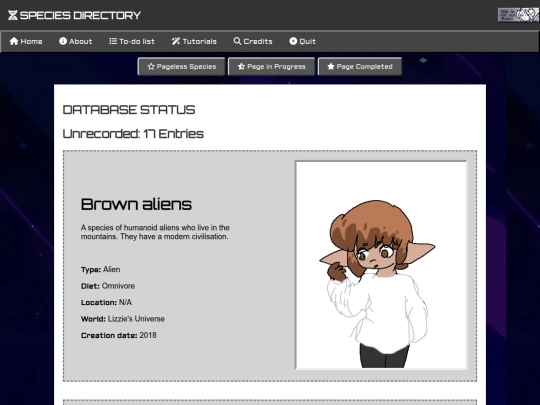The image size is (540, 405).
Task: Click the Page Completed filled star icon
Action: tap(331, 66)
